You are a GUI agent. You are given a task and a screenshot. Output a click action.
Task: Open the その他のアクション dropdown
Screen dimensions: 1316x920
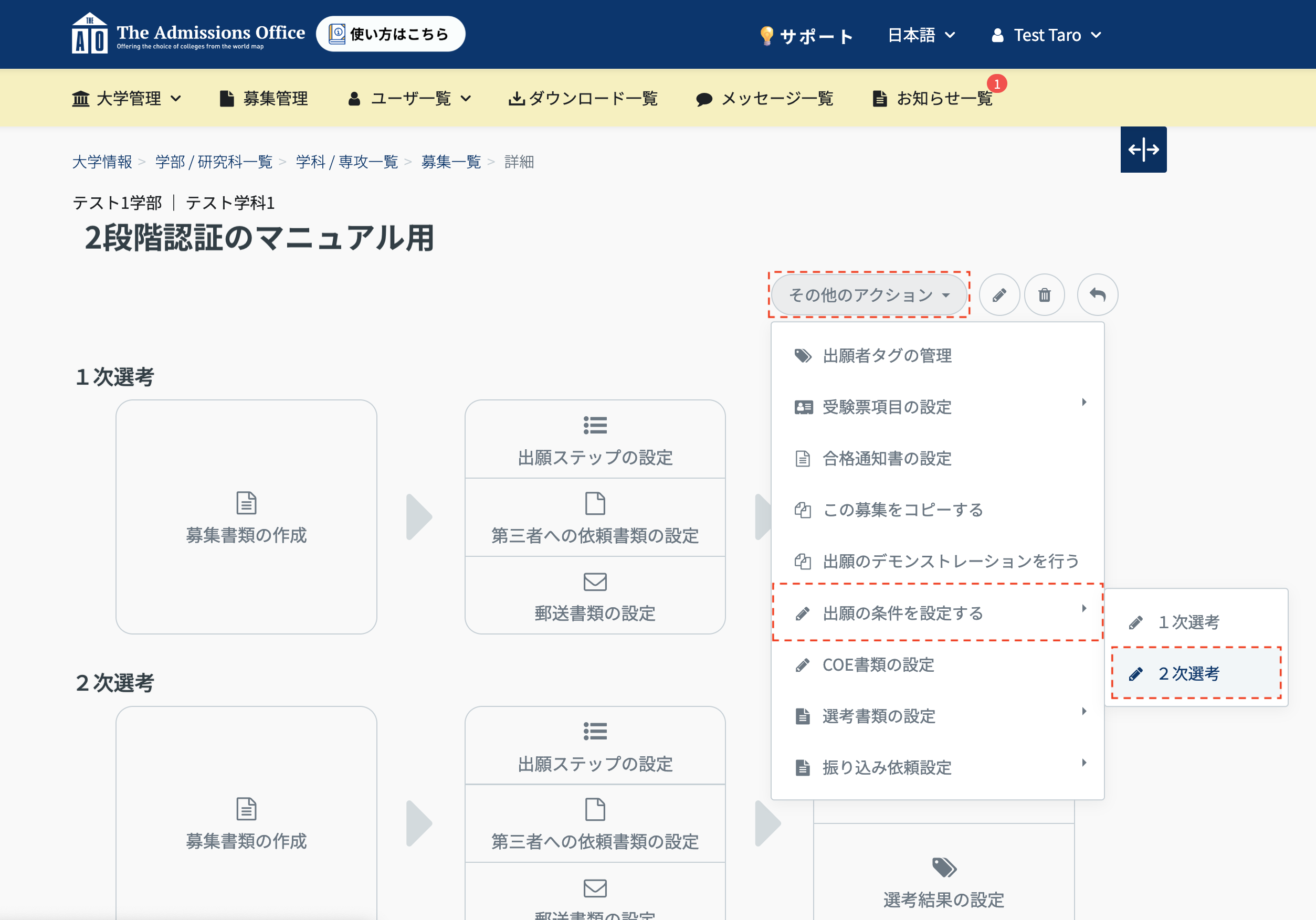tap(869, 294)
